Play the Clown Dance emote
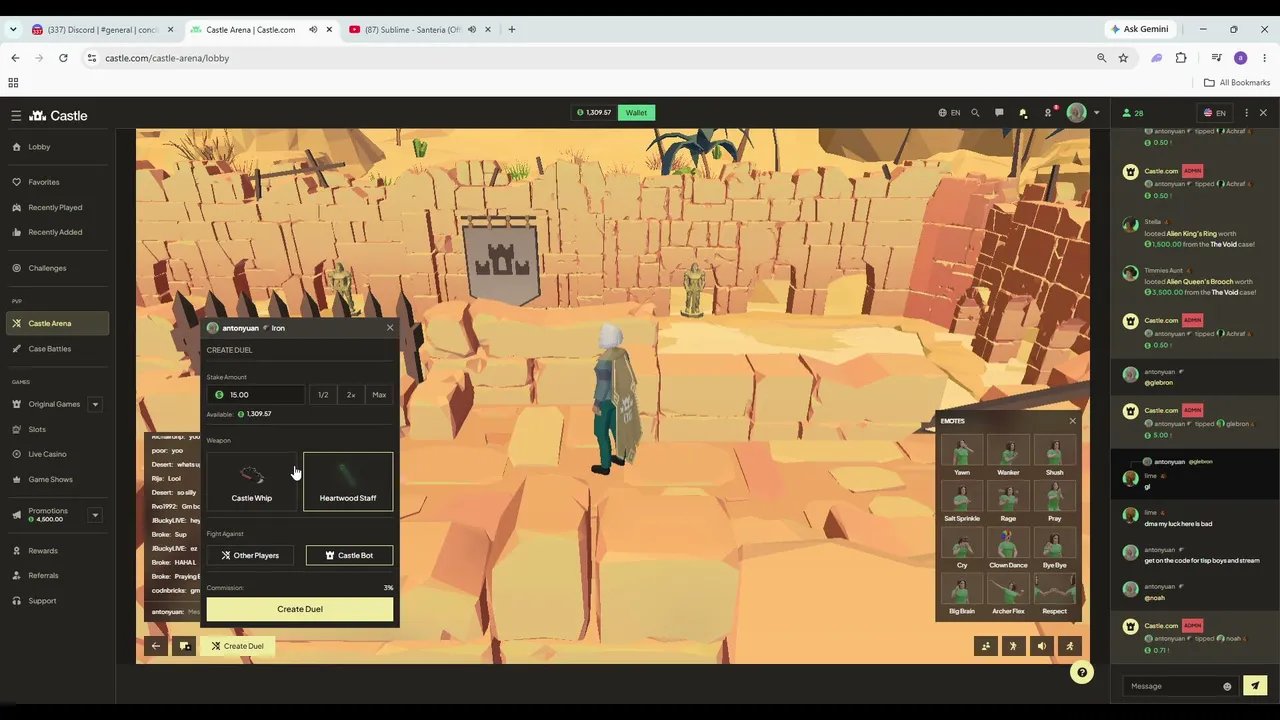The image size is (1280, 720). [x=1008, y=549]
